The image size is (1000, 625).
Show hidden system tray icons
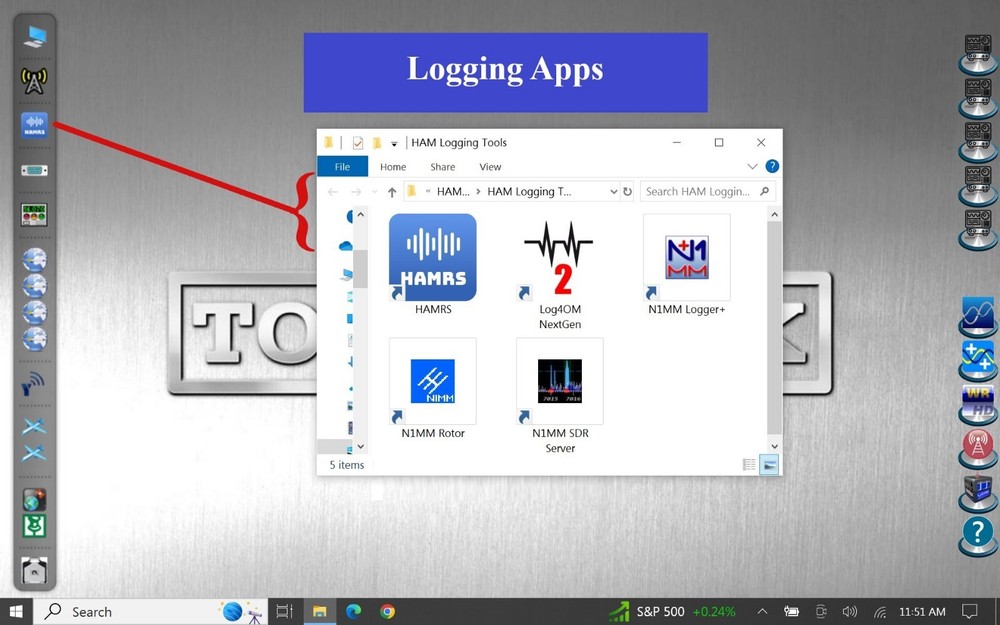pyautogui.click(x=762, y=611)
